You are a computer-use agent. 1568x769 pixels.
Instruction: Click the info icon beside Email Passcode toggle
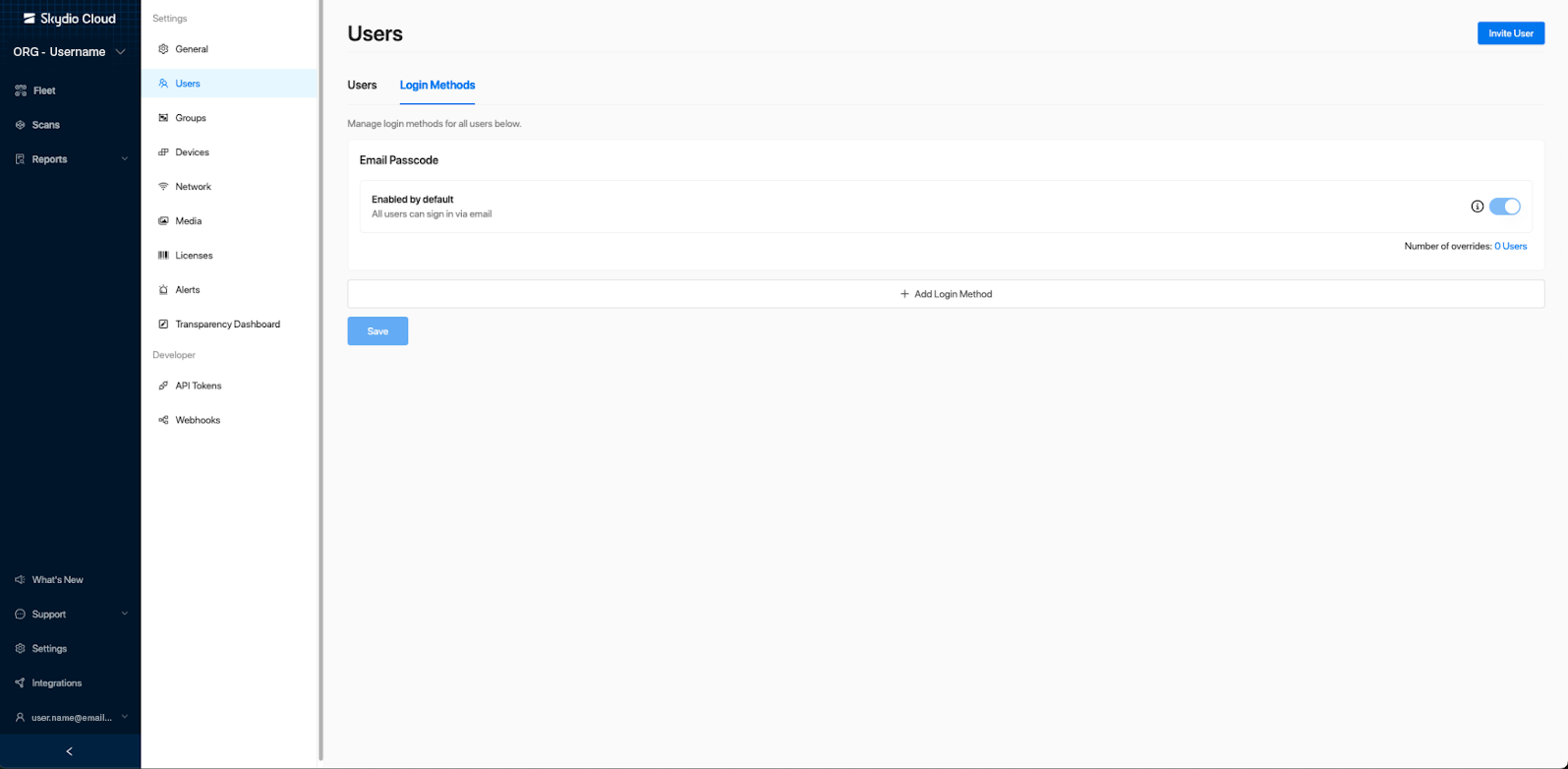click(1477, 207)
